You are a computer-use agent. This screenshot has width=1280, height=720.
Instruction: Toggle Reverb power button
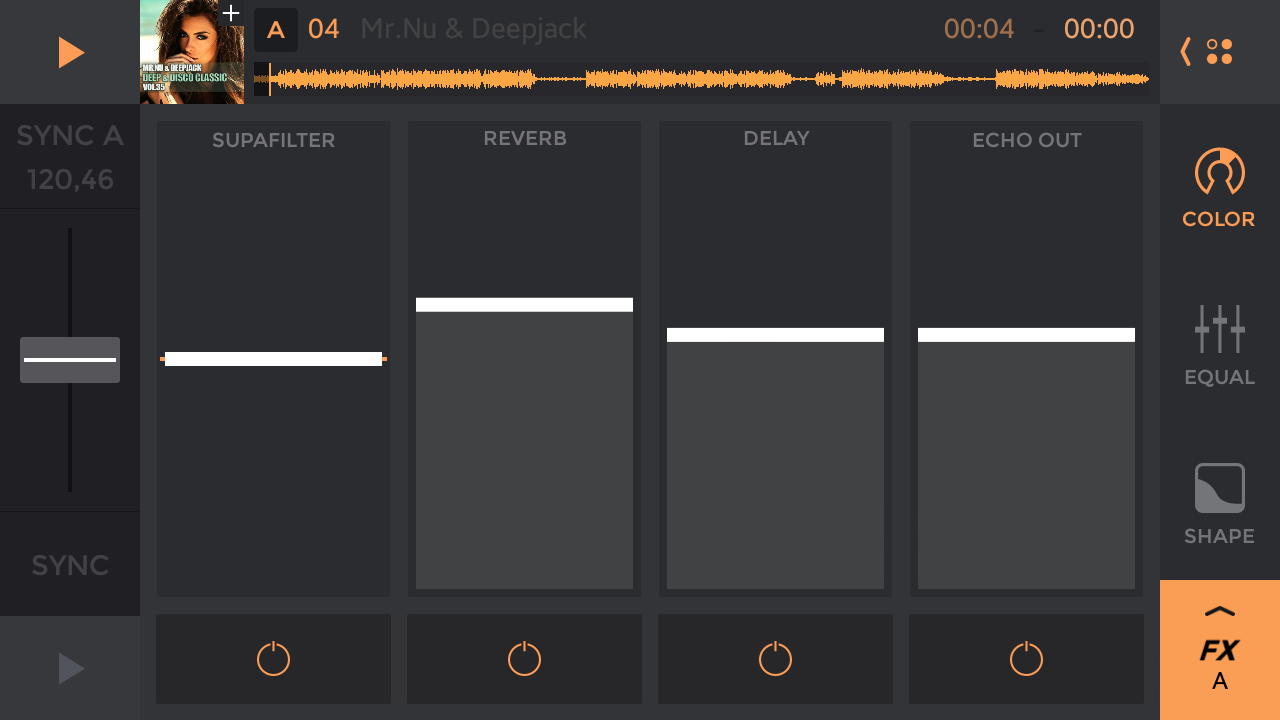pos(524,659)
